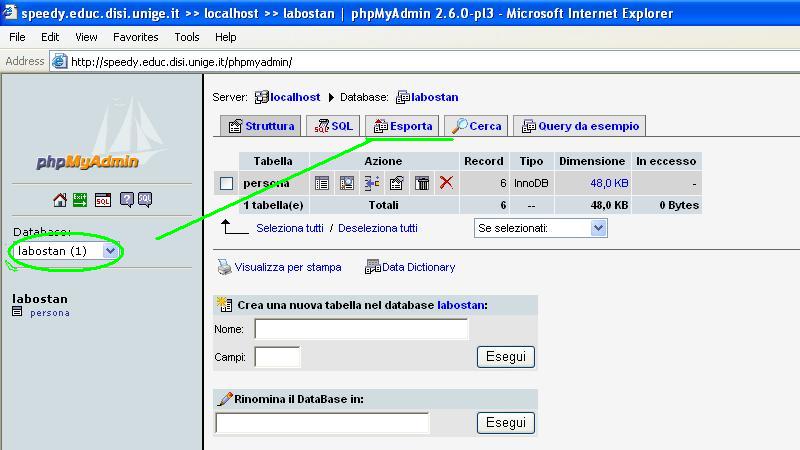Click the Browse icon for the persona table

click(x=322, y=183)
